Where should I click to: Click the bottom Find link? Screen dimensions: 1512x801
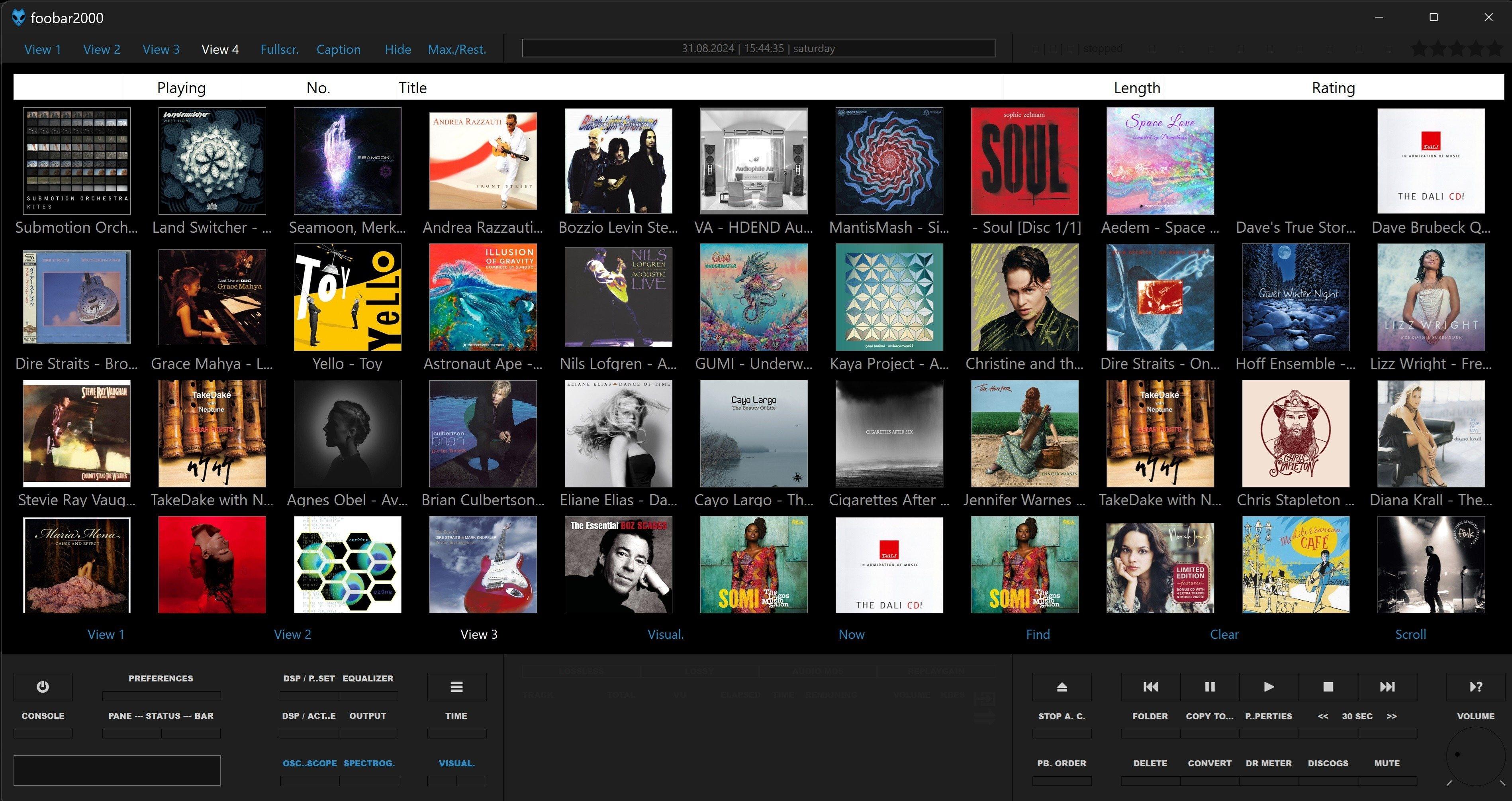(1038, 634)
